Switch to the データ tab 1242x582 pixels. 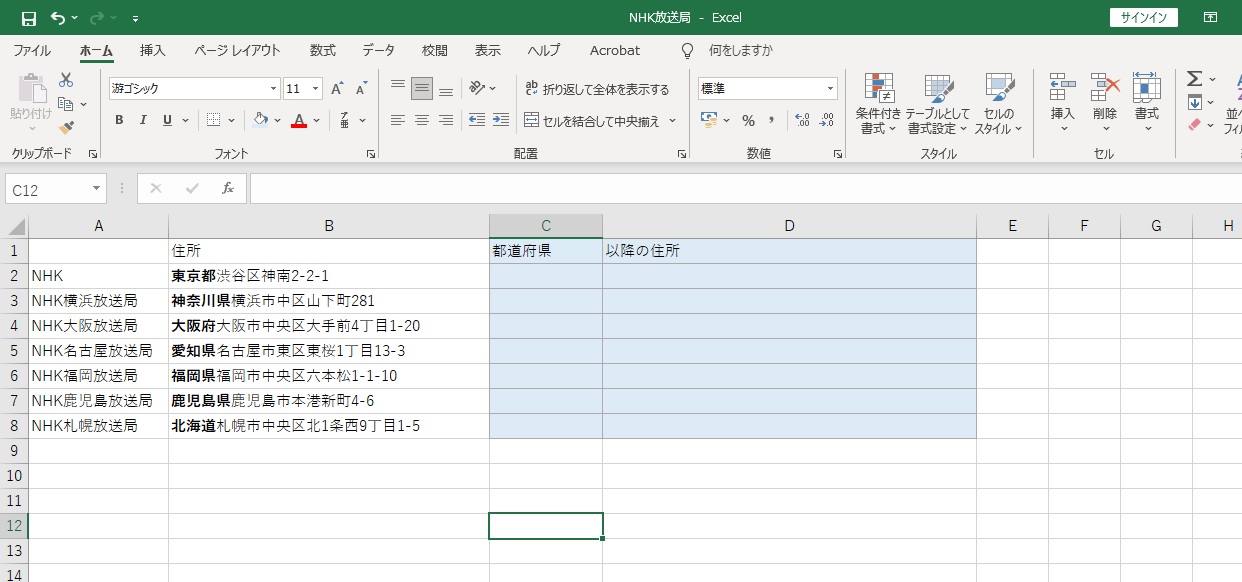(378, 50)
